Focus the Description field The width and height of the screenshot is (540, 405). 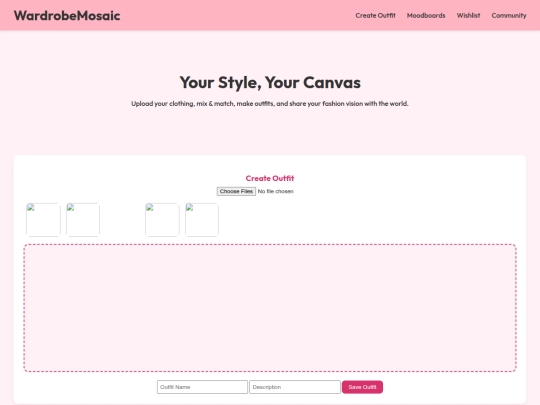[295, 387]
